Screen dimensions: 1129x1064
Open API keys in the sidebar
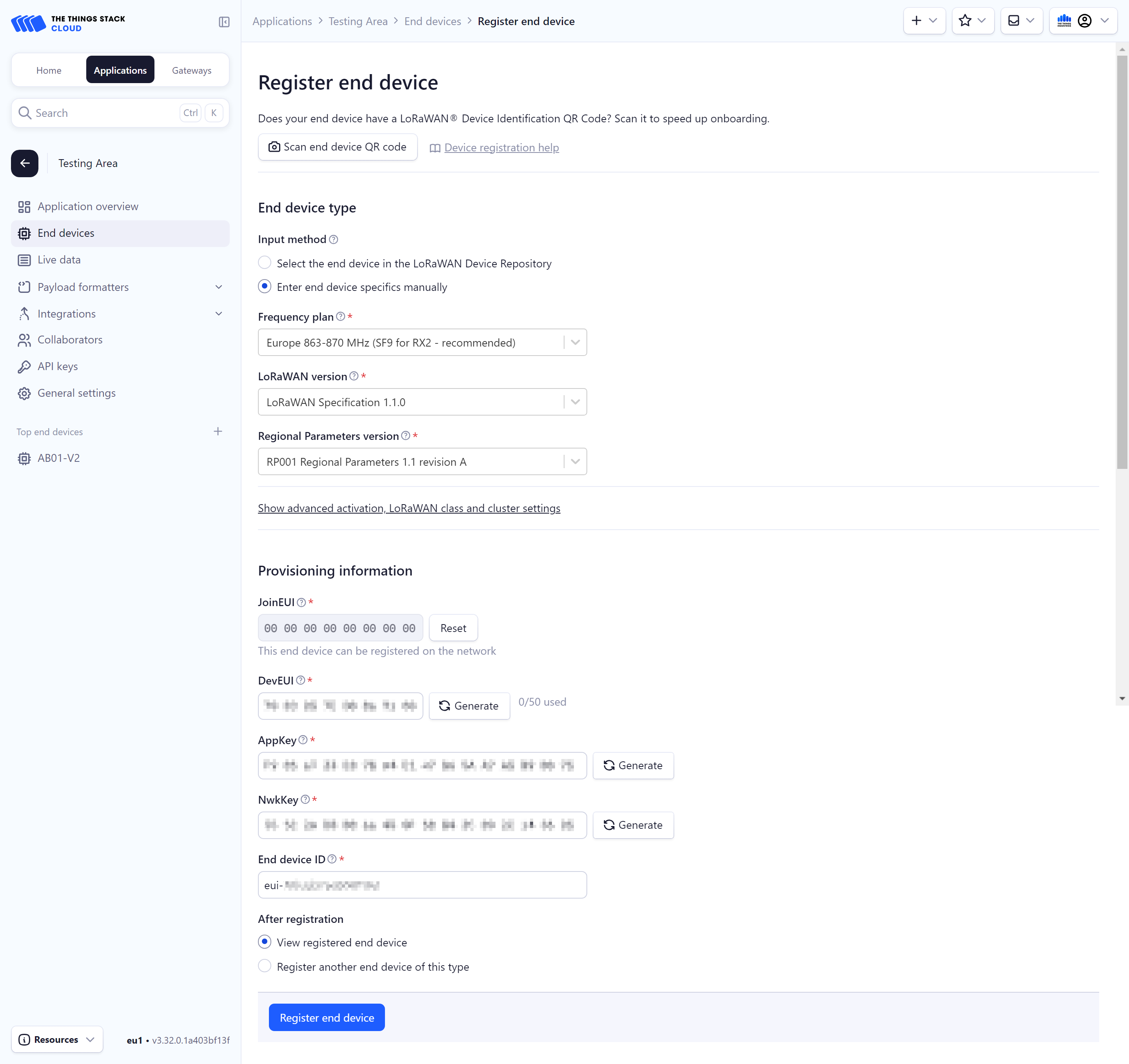coord(57,367)
